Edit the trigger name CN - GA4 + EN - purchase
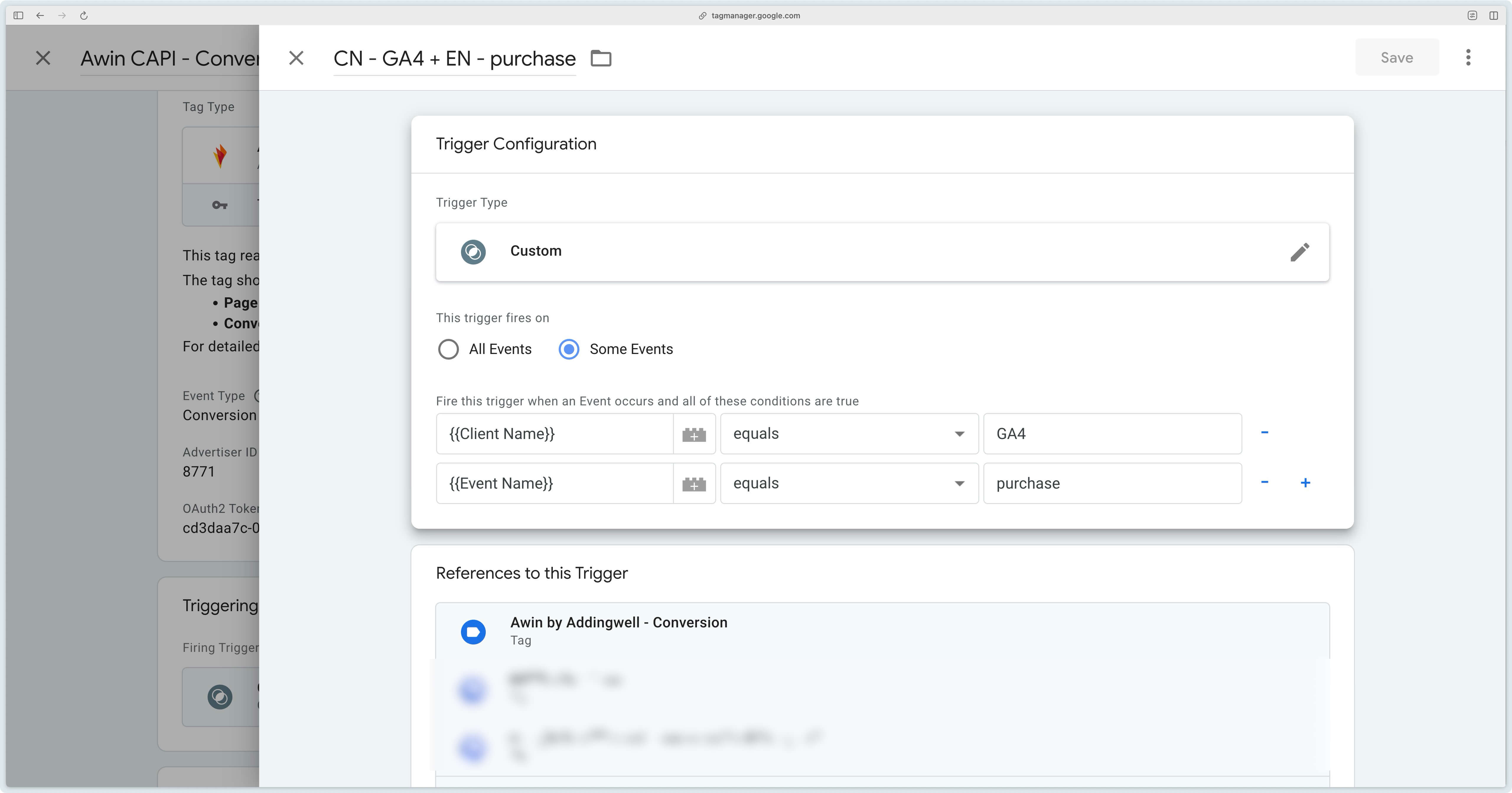 (454, 59)
